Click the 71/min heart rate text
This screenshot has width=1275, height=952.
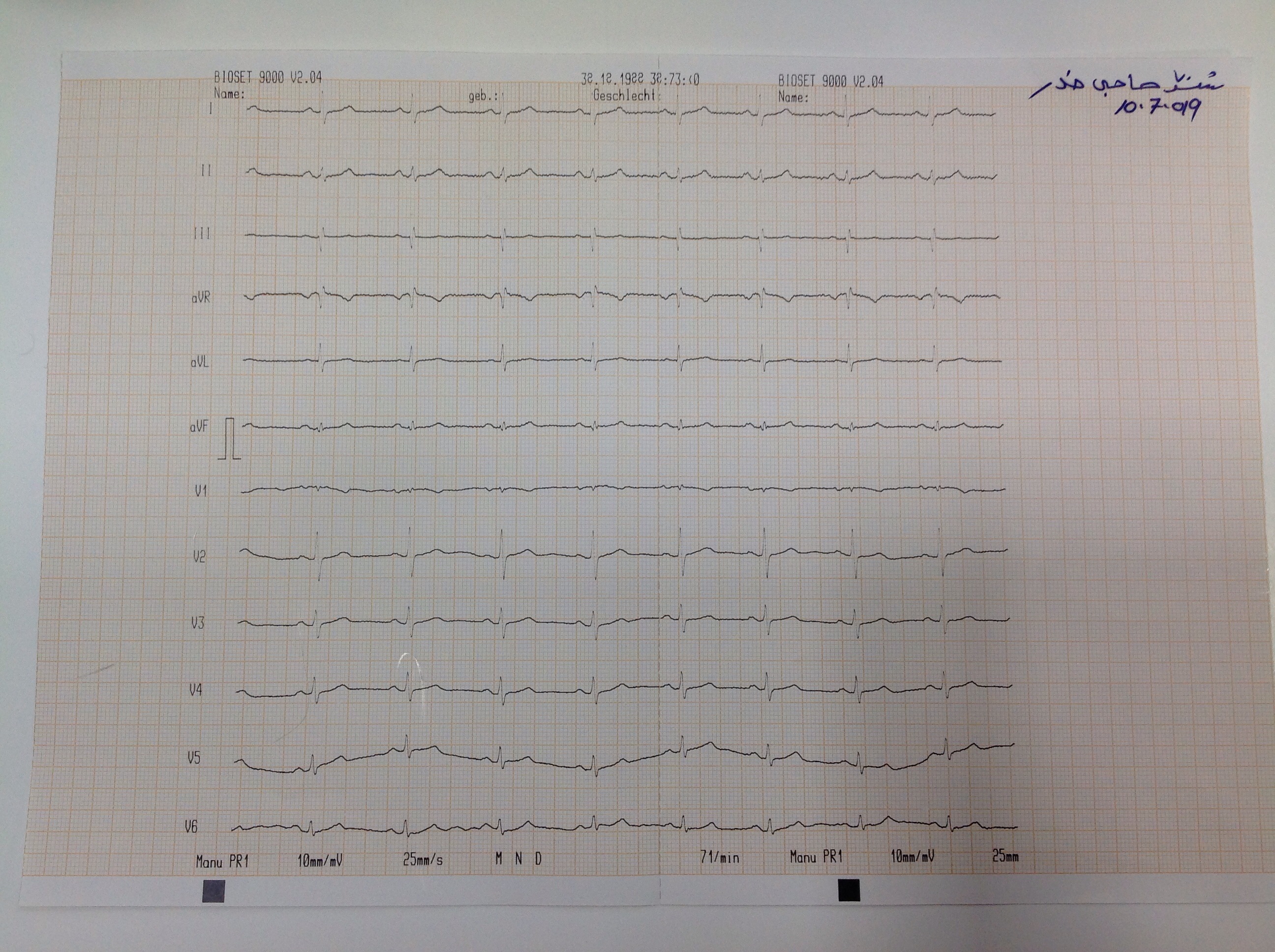[719, 858]
